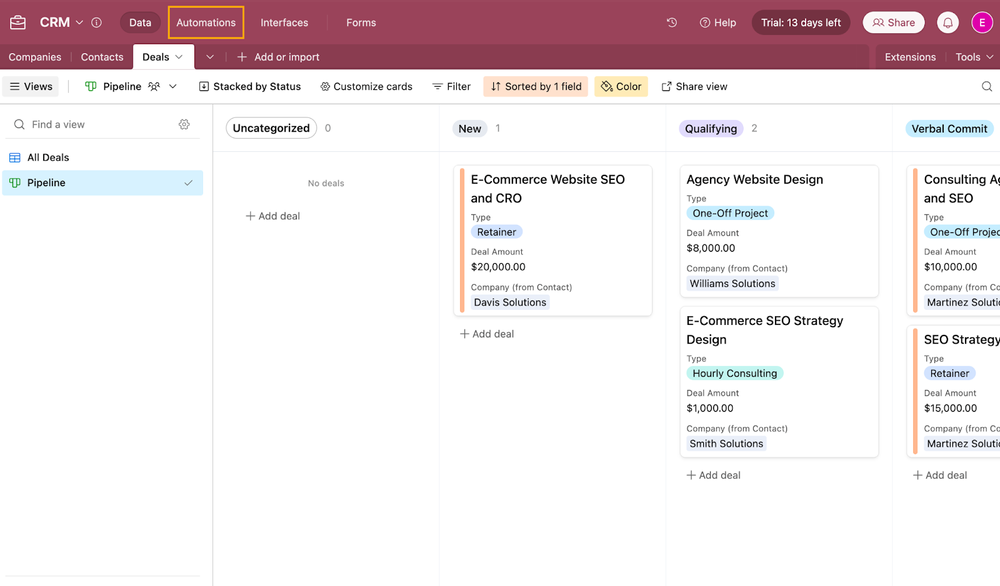
Task: Toggle the Color highlighting option
Action: coord(621,86)
